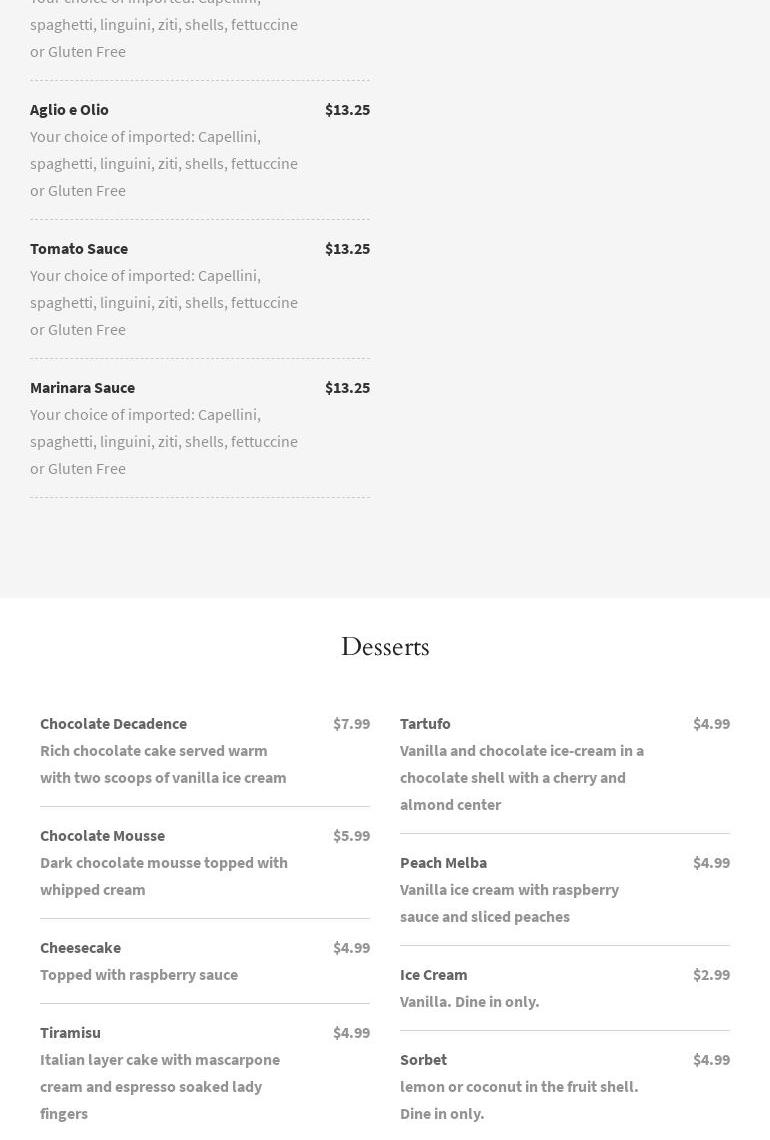This screenshot has height=1140, width=770.
Task: Open the Chocolate Mousse dessert item
Action: click(x=102, y=835)
